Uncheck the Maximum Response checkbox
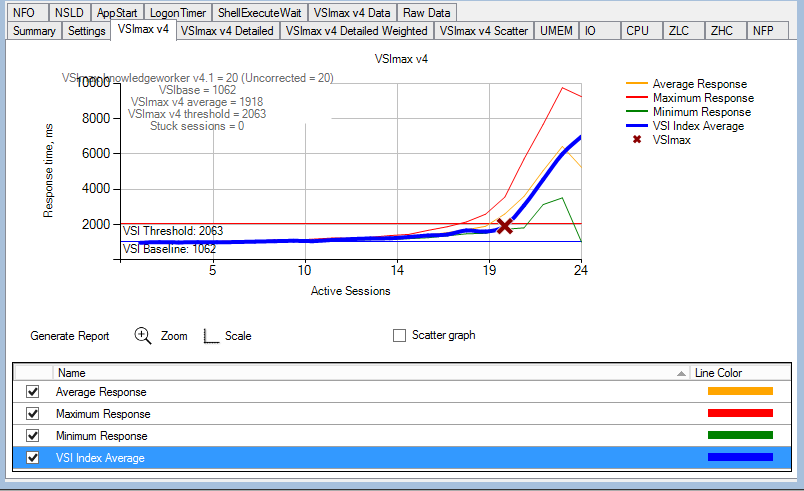804x491 pixels. click(32, 414)
